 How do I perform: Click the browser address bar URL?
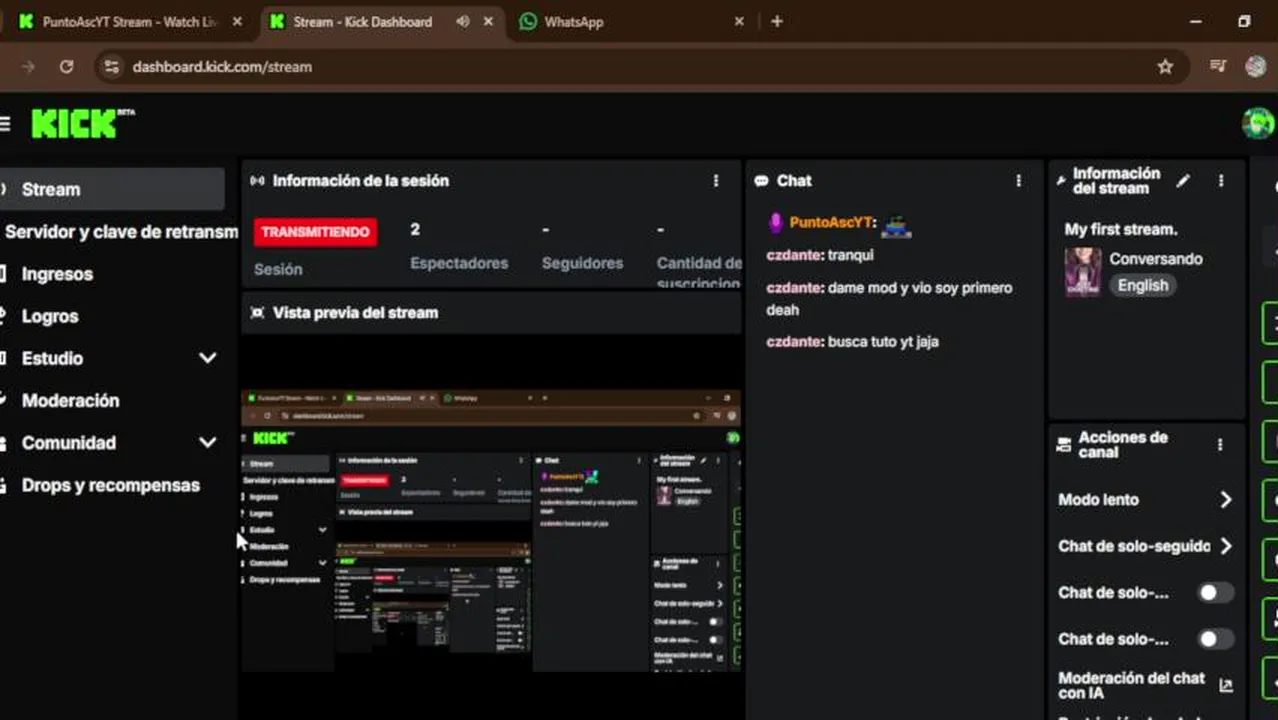pyautogui.click(x=222, y=67)
